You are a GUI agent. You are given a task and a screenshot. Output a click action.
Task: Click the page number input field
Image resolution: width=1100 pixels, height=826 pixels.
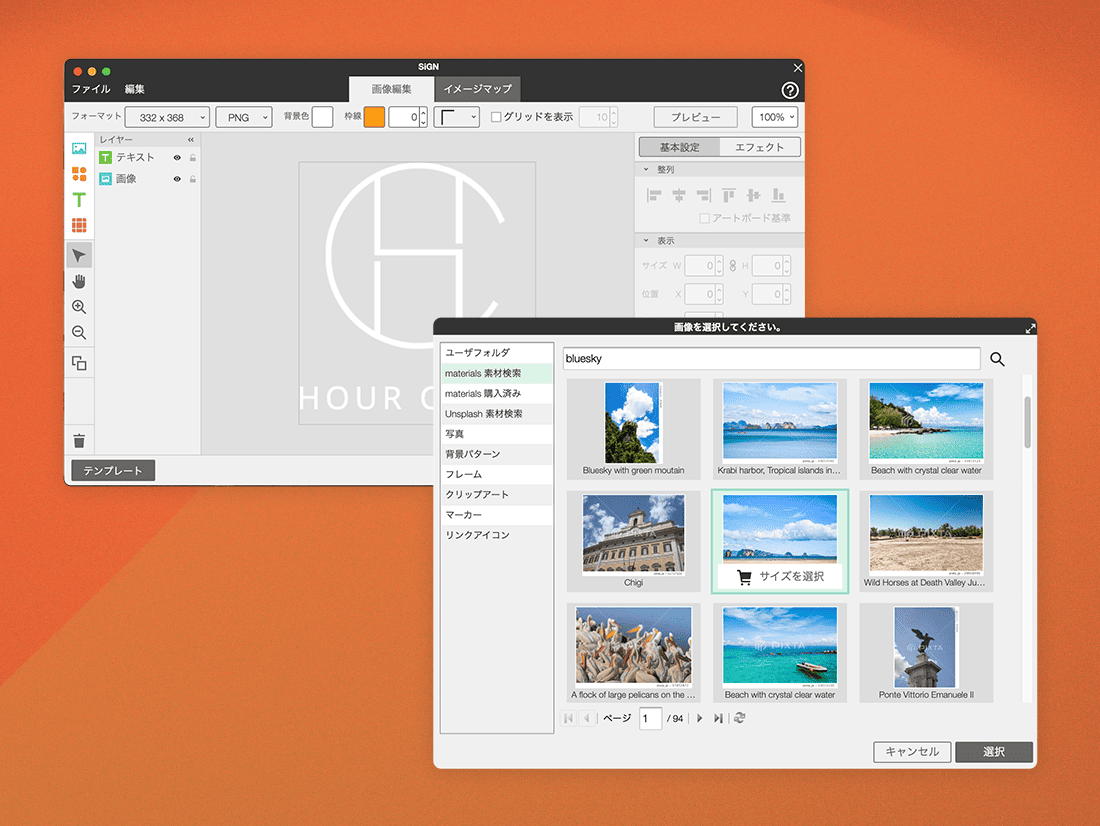(x=650, y=719)
